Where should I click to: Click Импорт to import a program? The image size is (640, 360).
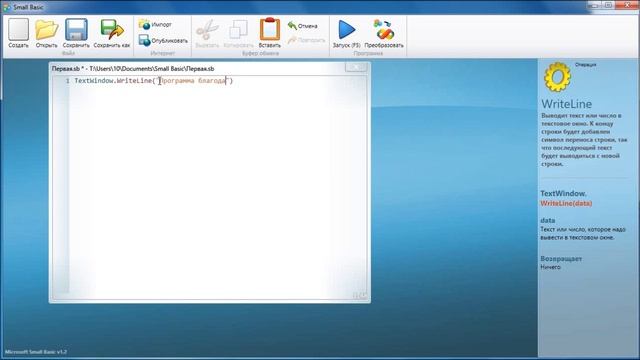(x=156, y=24)
